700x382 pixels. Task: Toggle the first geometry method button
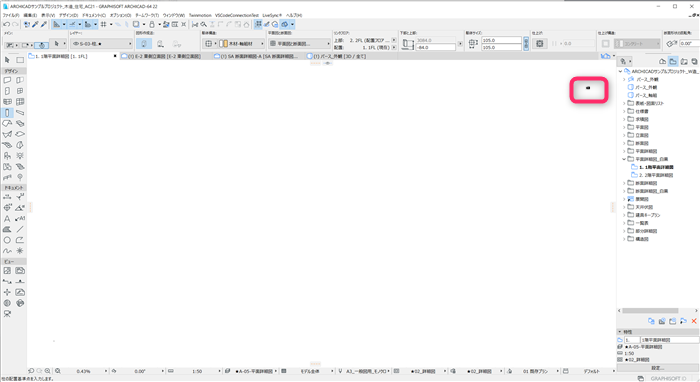click(144, 44)
